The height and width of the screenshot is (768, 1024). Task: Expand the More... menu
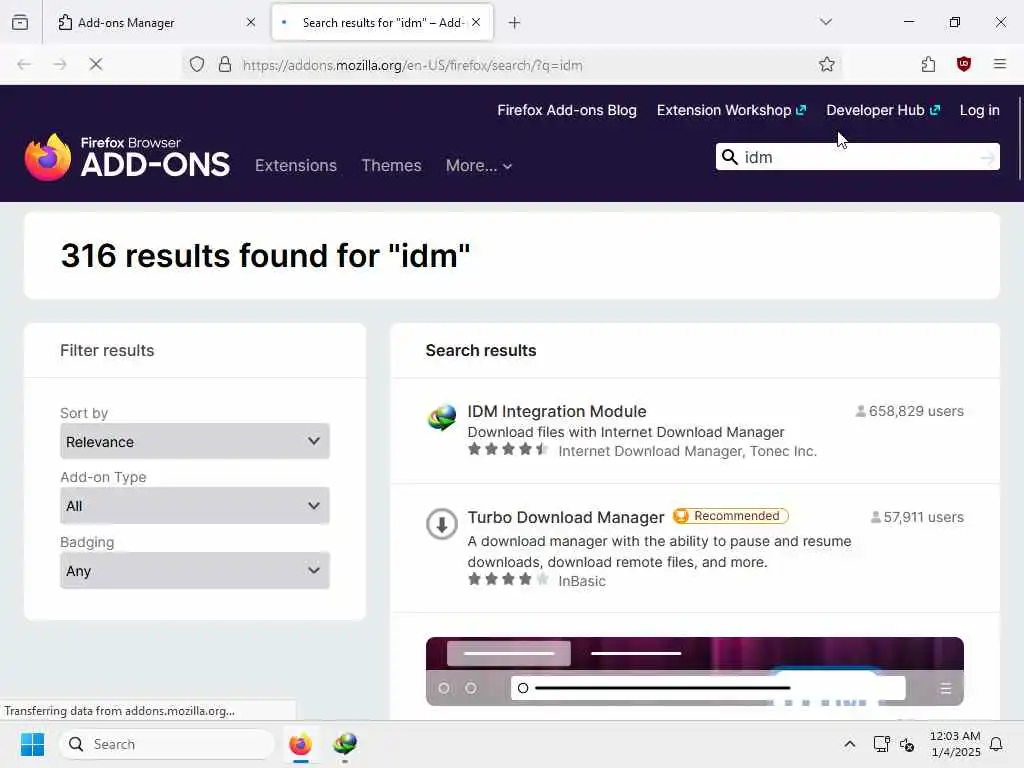pyautogui.click(x=479, y=166)
